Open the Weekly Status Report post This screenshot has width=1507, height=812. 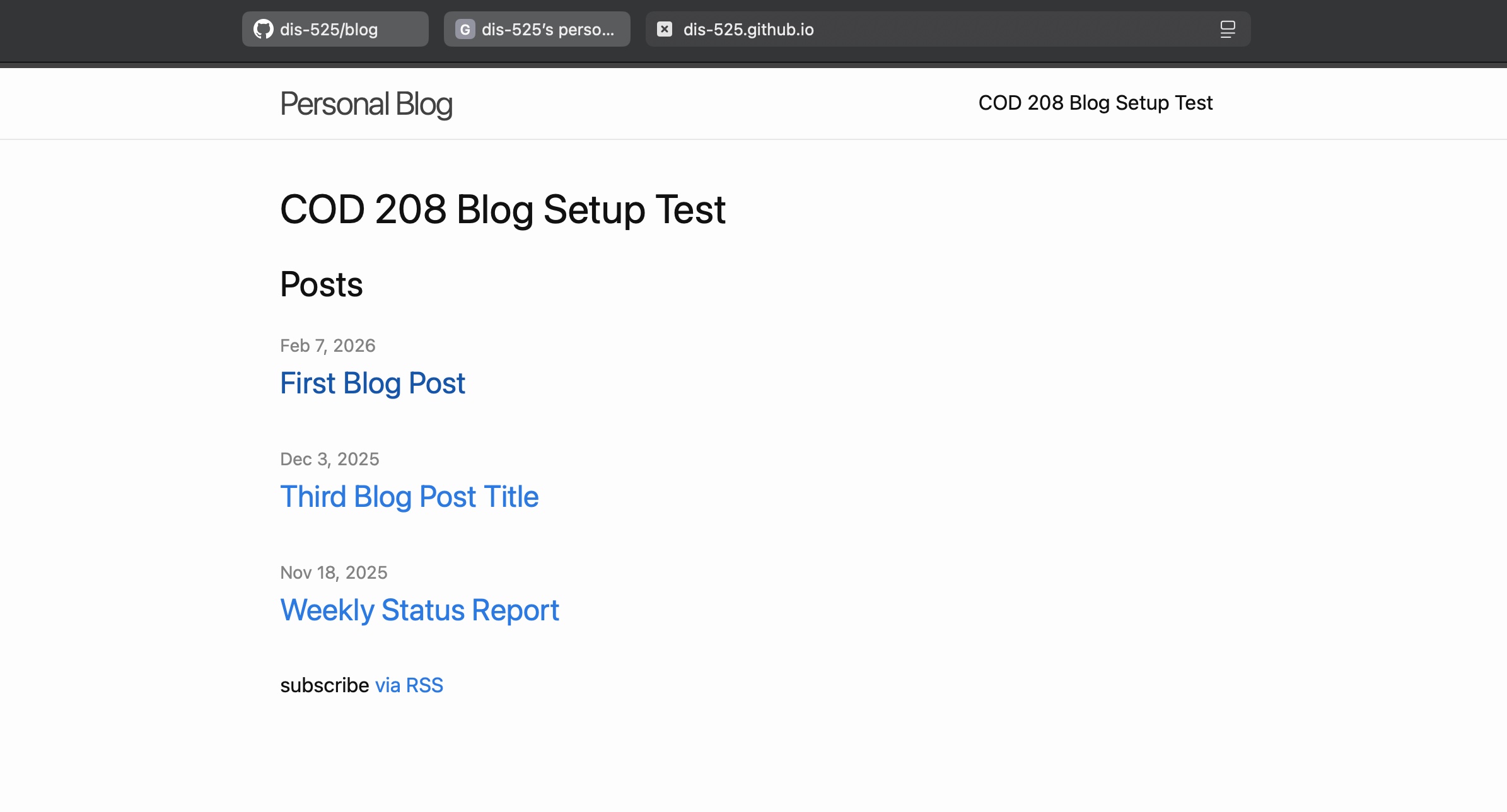(419, 610)
